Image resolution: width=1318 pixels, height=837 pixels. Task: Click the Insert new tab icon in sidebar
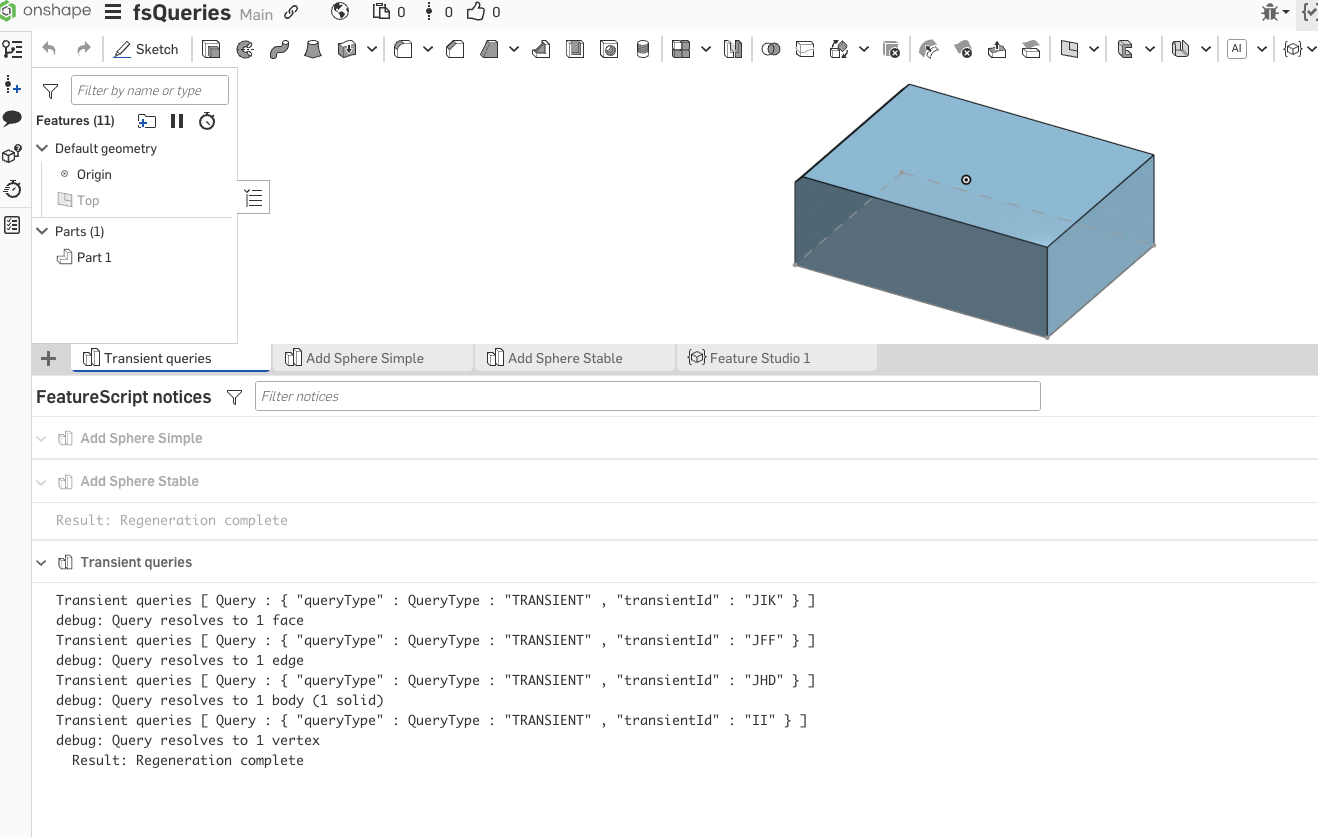tap(12, 84)
